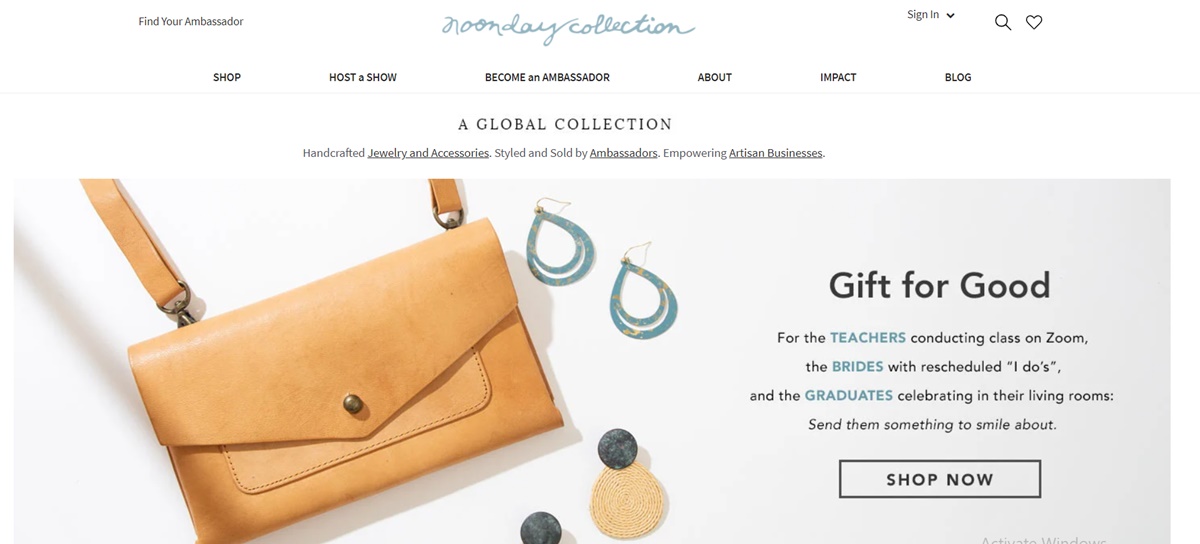Open BECOME an AMBASSADOR menu
1200x544 pixels.
(x=547, y=77)
